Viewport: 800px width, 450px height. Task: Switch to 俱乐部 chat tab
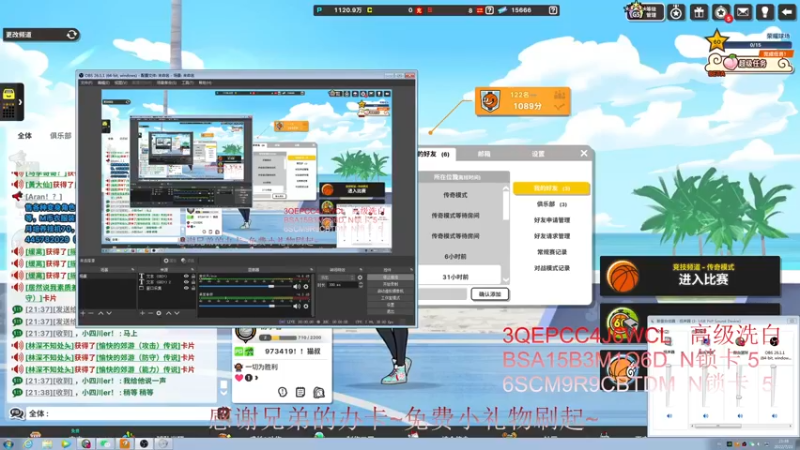point(60,136)
